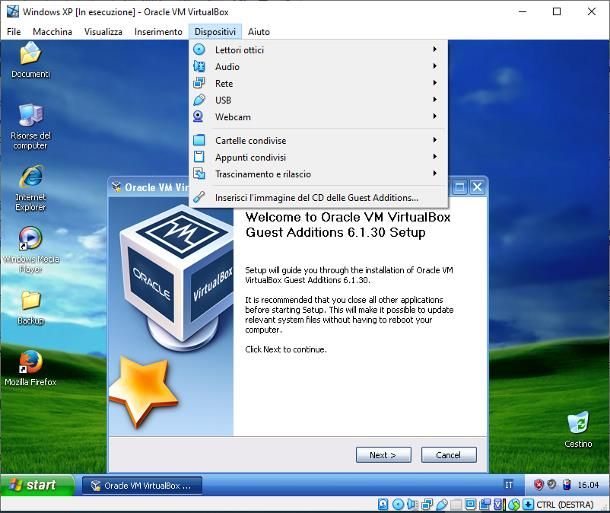Launch Internet Explorer from desktop
The width and height of the screenshot is (610, 513).
30,188
